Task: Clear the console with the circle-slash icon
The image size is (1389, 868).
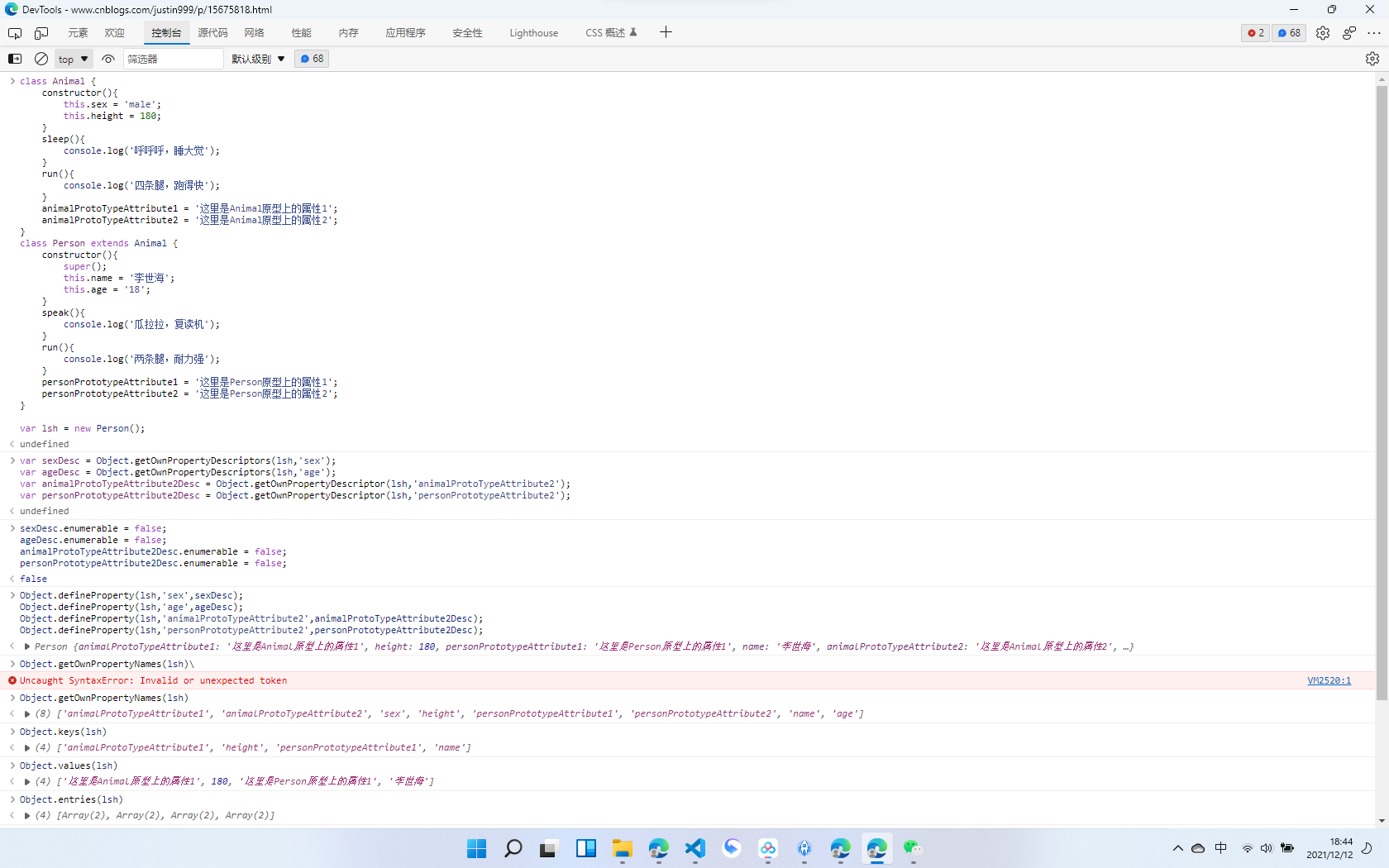Action: click(x=41, y=59)
